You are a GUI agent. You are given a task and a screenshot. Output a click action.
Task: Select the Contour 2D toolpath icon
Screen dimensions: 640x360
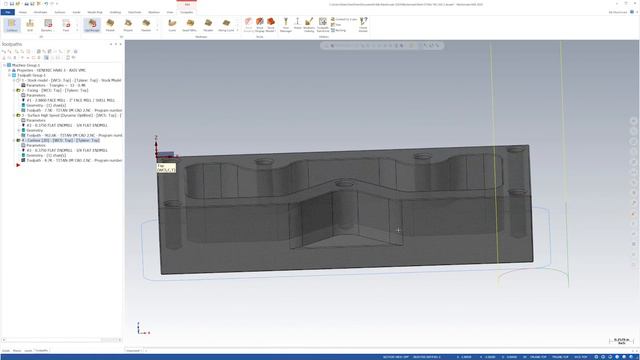point(12,25)
